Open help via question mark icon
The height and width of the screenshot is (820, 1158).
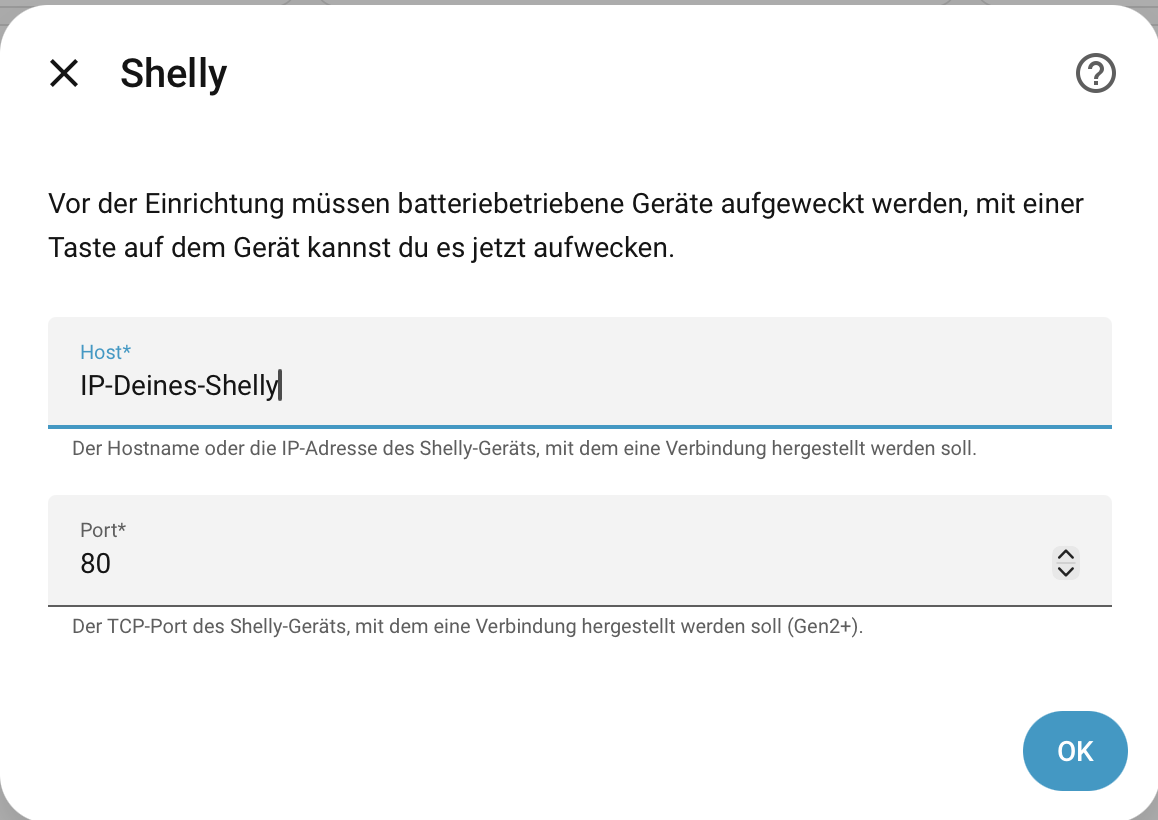point(1095,73)
